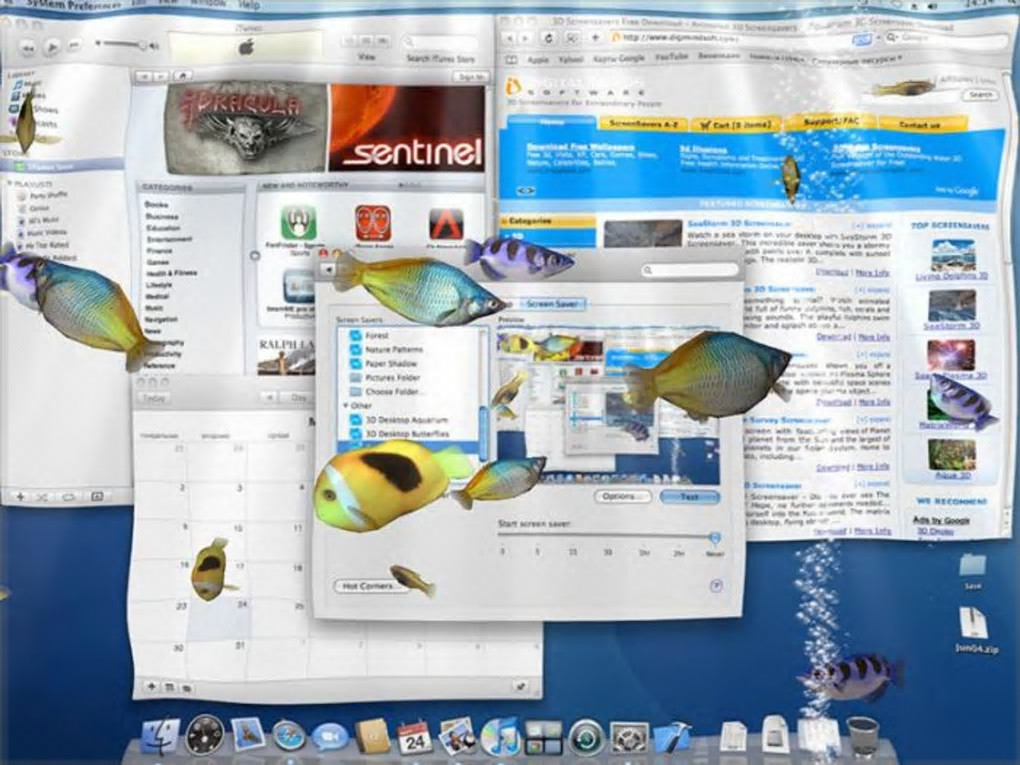
Task: Open Cart tab on website
Action: click(x=735, y=124)
